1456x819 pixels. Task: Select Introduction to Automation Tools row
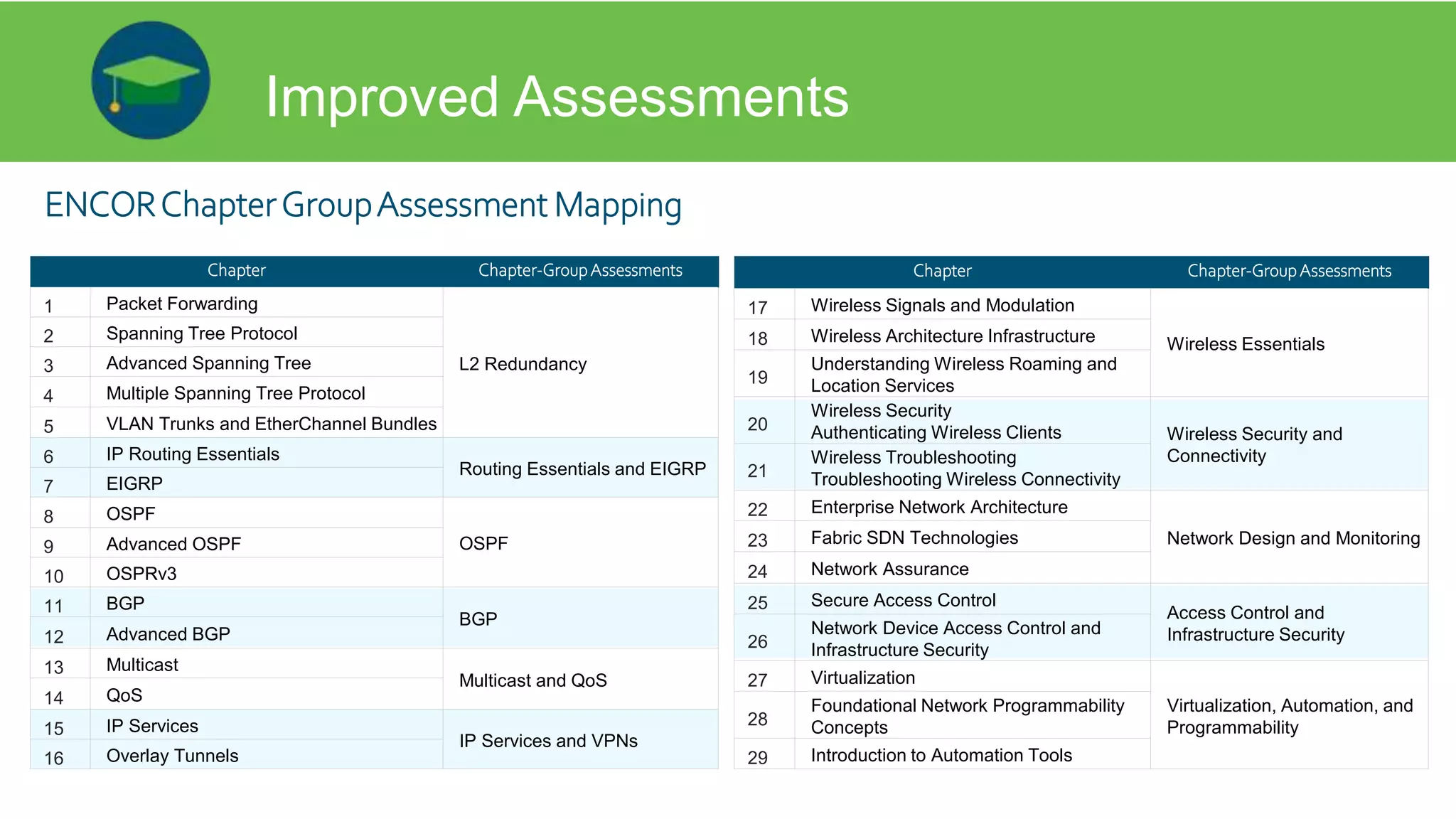(941, 755)
